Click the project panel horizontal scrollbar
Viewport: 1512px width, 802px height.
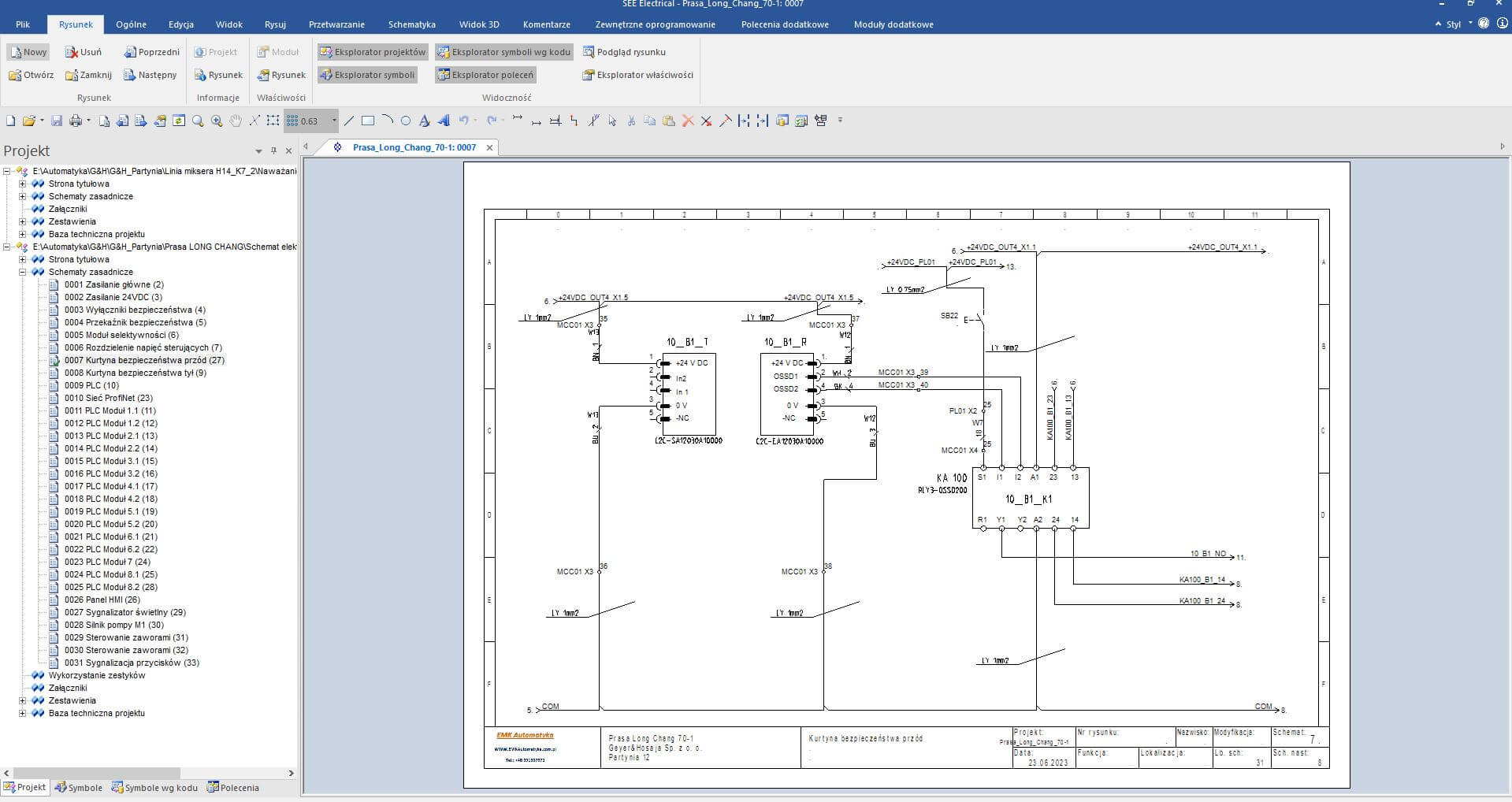point(97,773)
